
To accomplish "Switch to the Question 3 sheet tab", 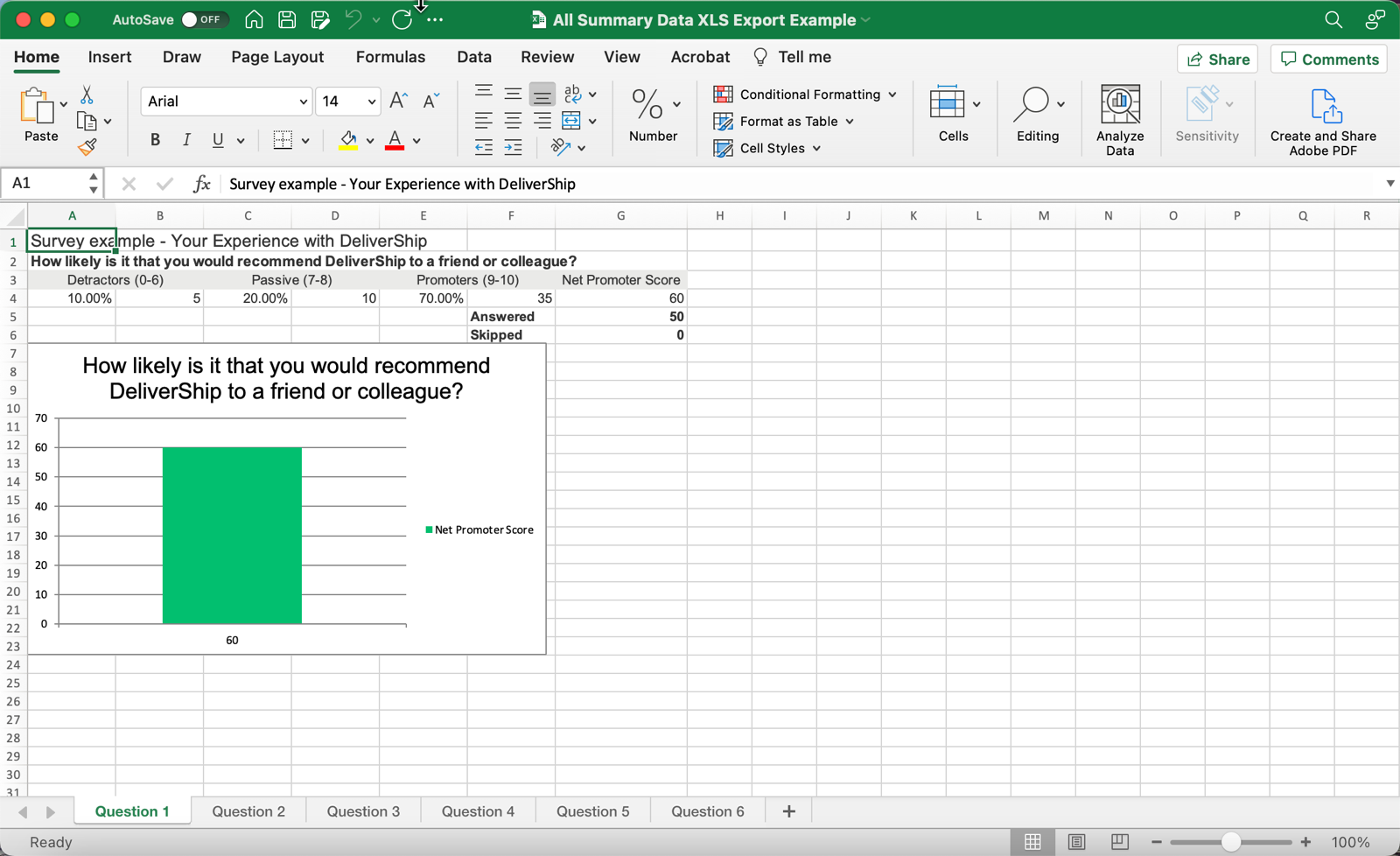I will click(x=363, y=811).
